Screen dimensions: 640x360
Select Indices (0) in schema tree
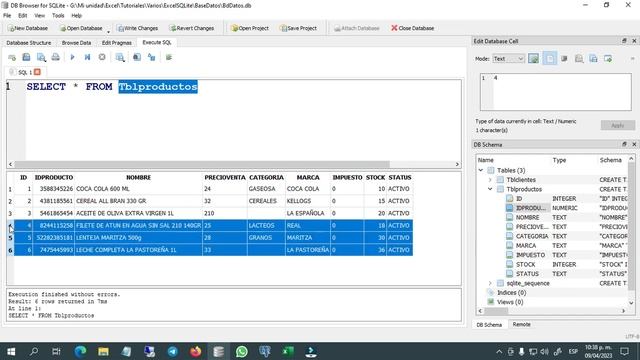point(511,293)
